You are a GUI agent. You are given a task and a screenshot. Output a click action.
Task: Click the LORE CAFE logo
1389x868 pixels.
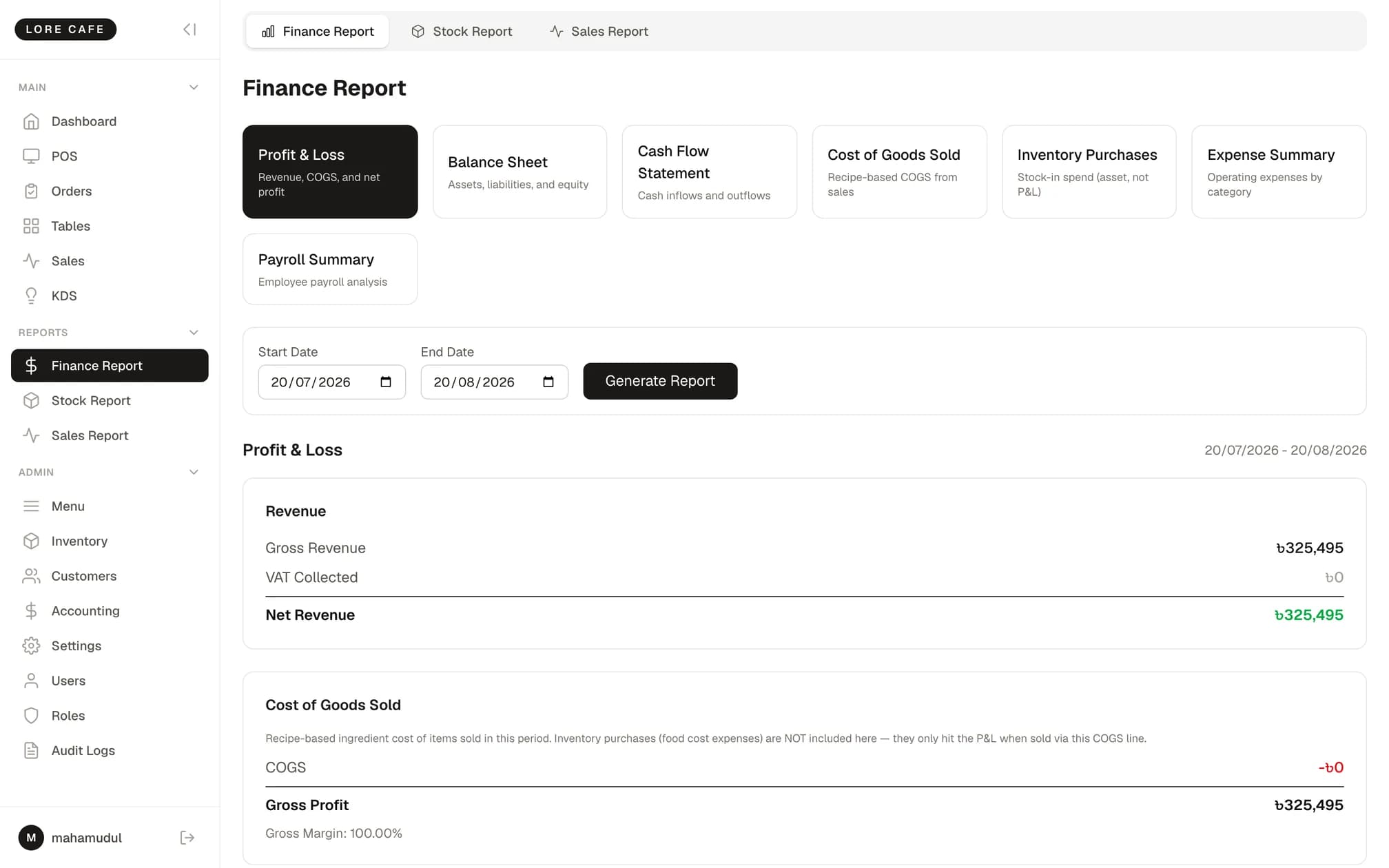click(x=65, y=29)
